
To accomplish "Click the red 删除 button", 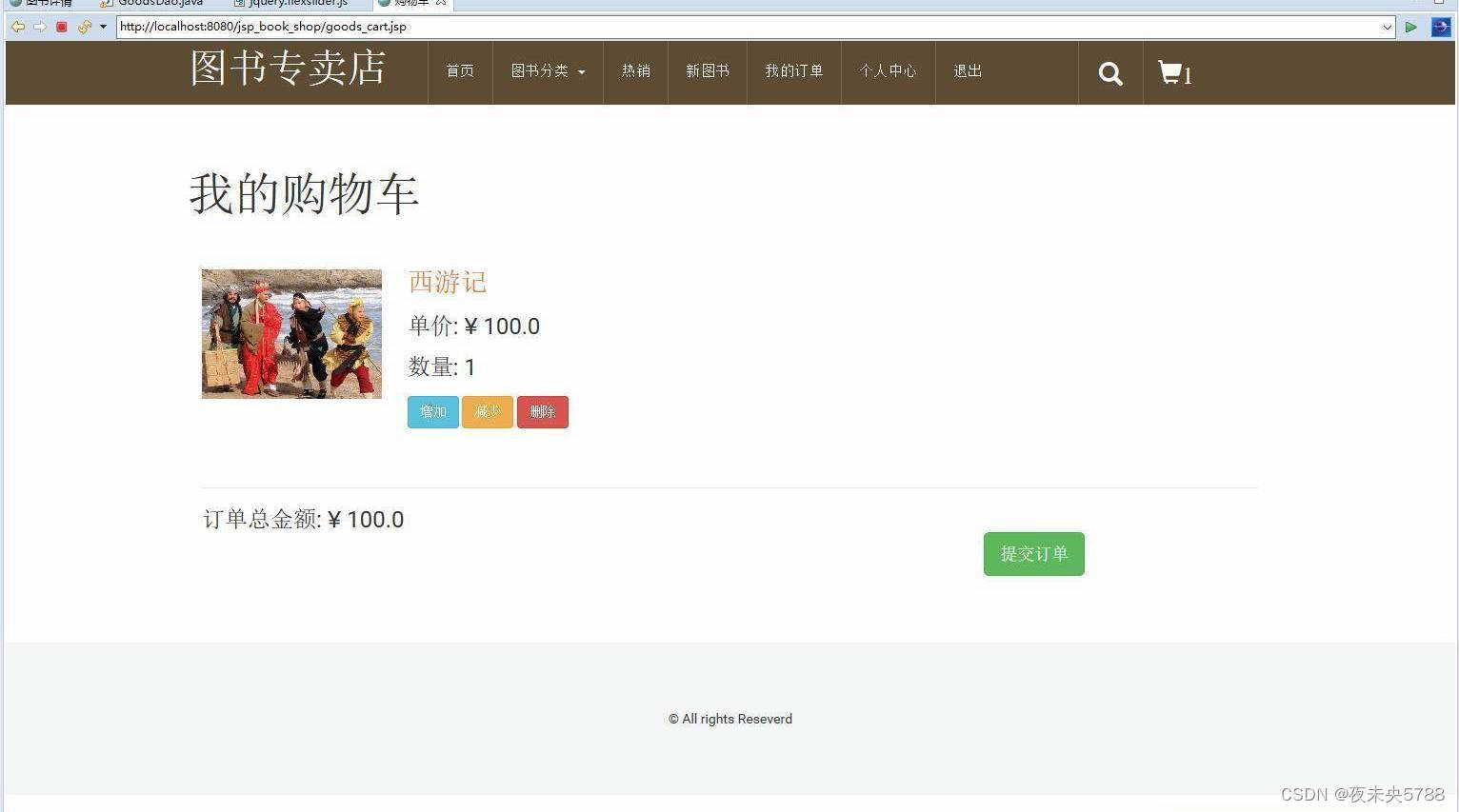I will coord(543,412).
